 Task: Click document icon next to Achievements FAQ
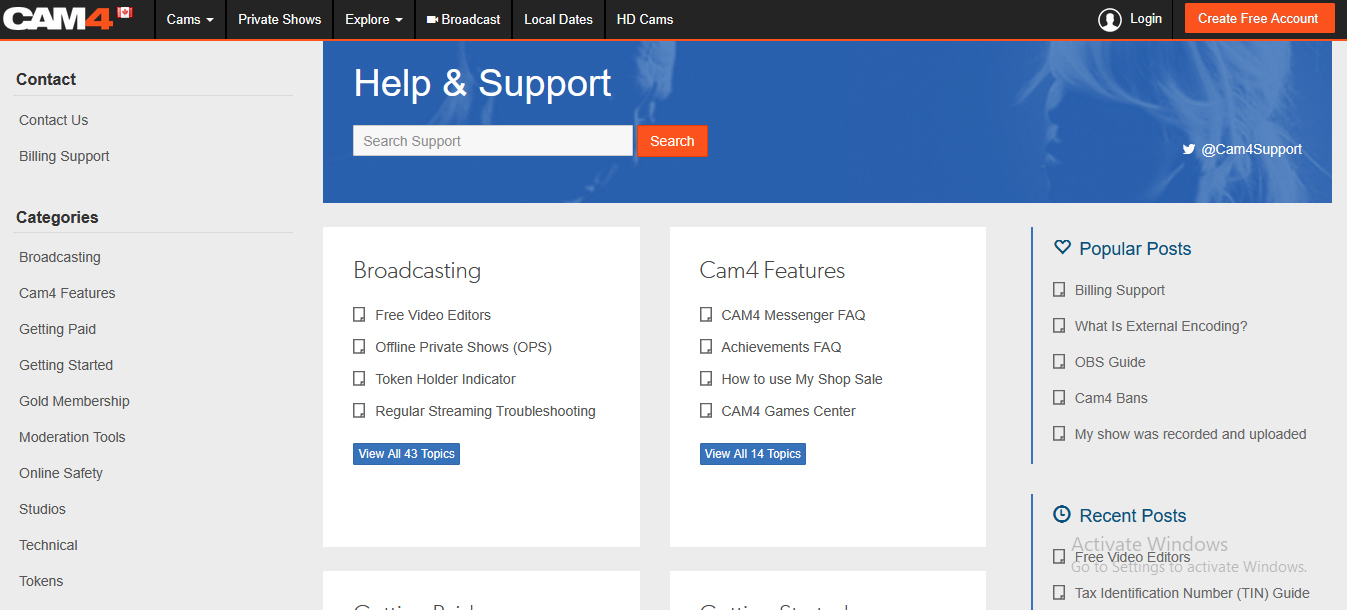click(x=706, y=347)
